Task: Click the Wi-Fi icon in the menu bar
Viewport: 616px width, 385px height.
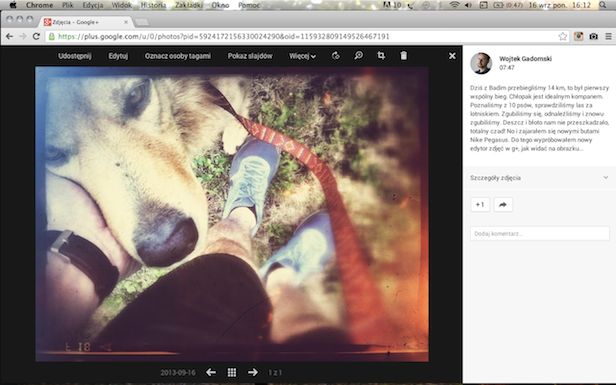Action: click(455, 5)
